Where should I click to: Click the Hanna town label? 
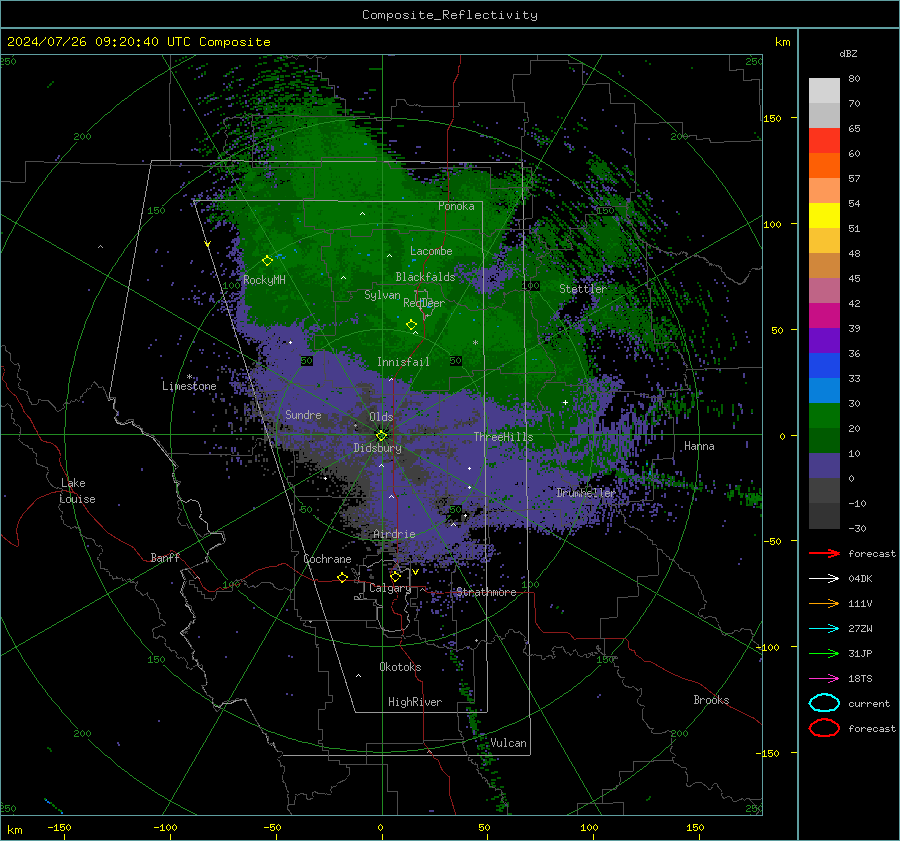(x=699, y=446)
